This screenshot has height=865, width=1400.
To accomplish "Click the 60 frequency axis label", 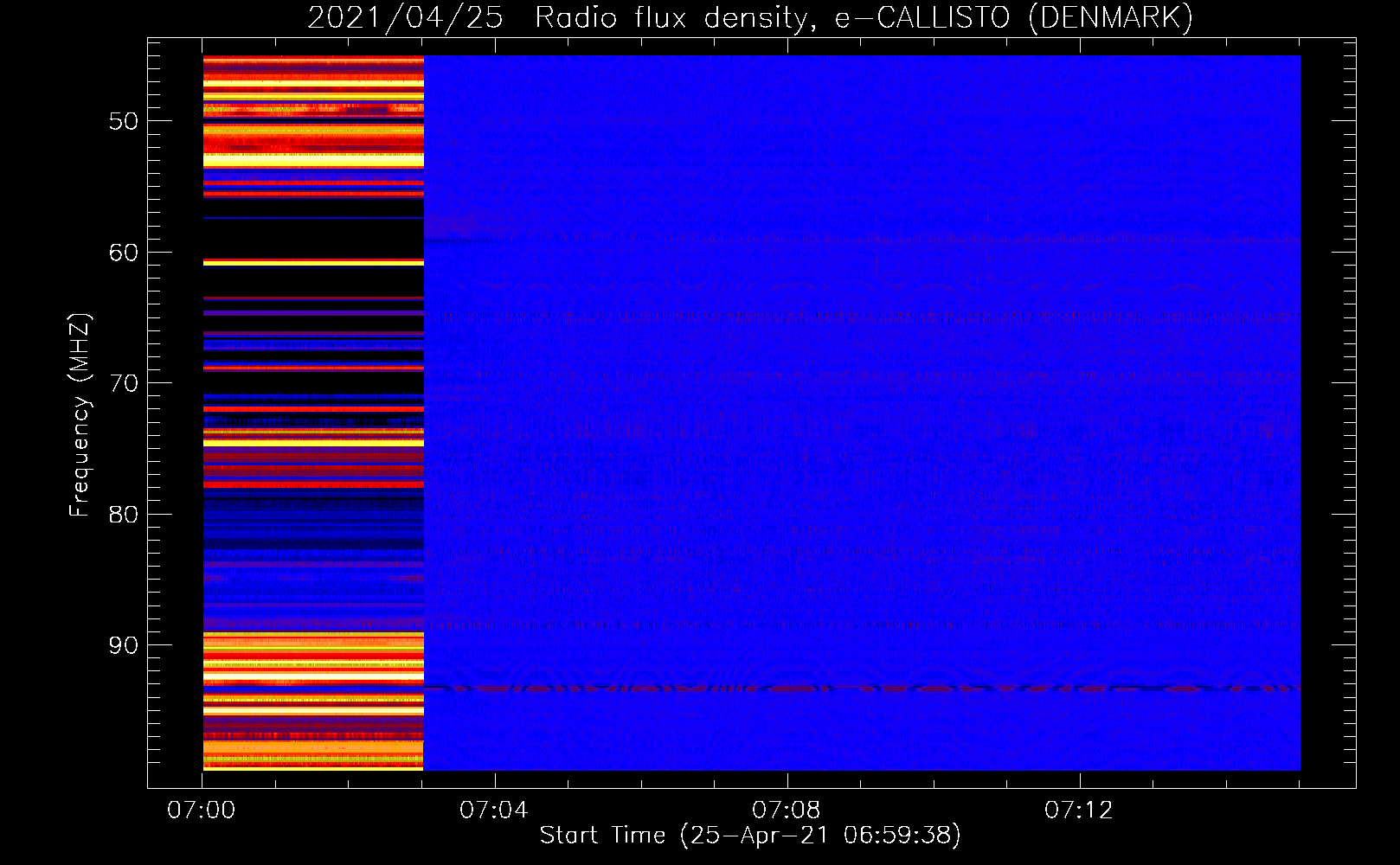I will point(124,253).
